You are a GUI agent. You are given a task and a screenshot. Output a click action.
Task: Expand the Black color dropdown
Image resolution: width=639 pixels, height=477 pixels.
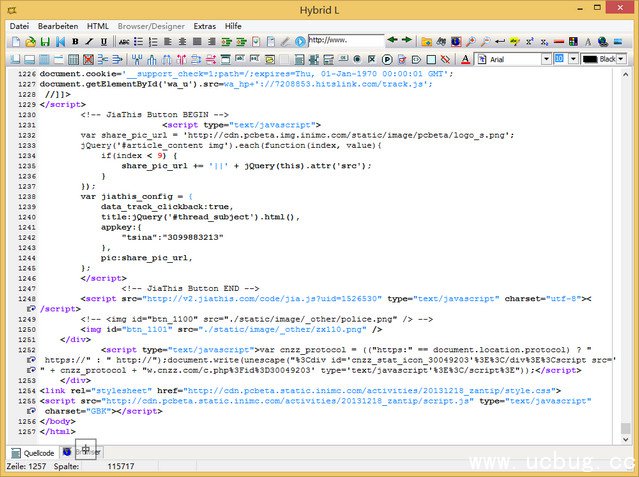(619, 59)
